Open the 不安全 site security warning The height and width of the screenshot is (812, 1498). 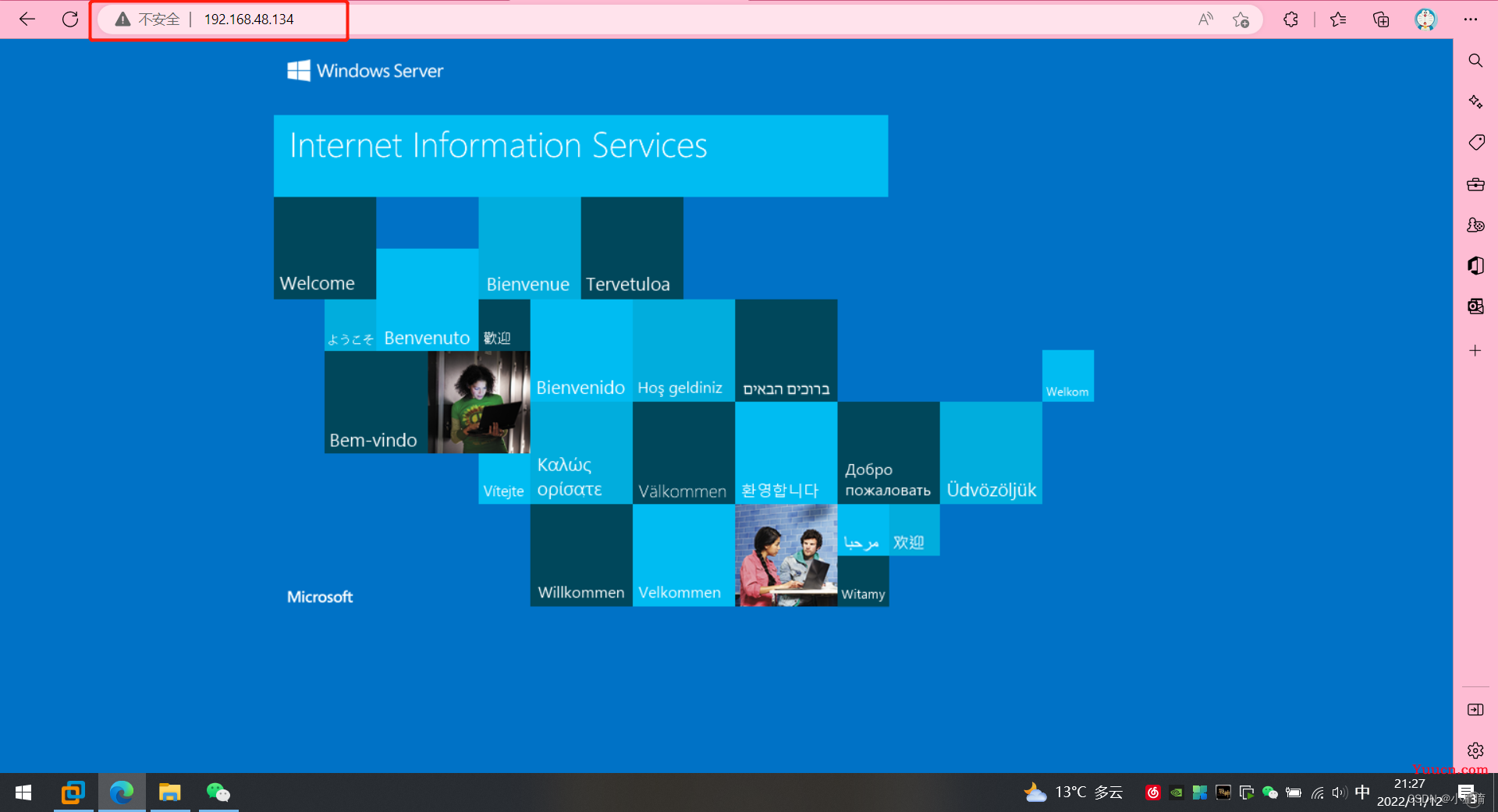click(x=147, y=20)
